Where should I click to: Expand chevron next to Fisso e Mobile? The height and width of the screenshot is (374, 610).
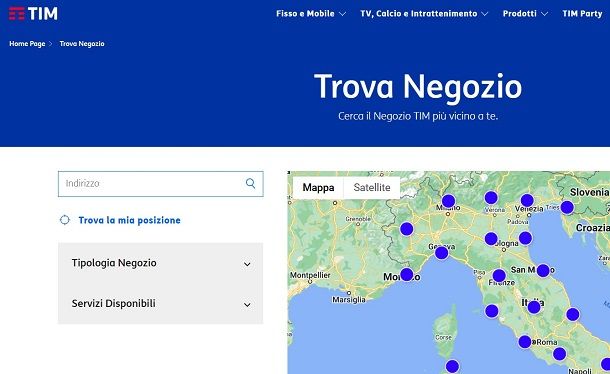click(342, 14)
